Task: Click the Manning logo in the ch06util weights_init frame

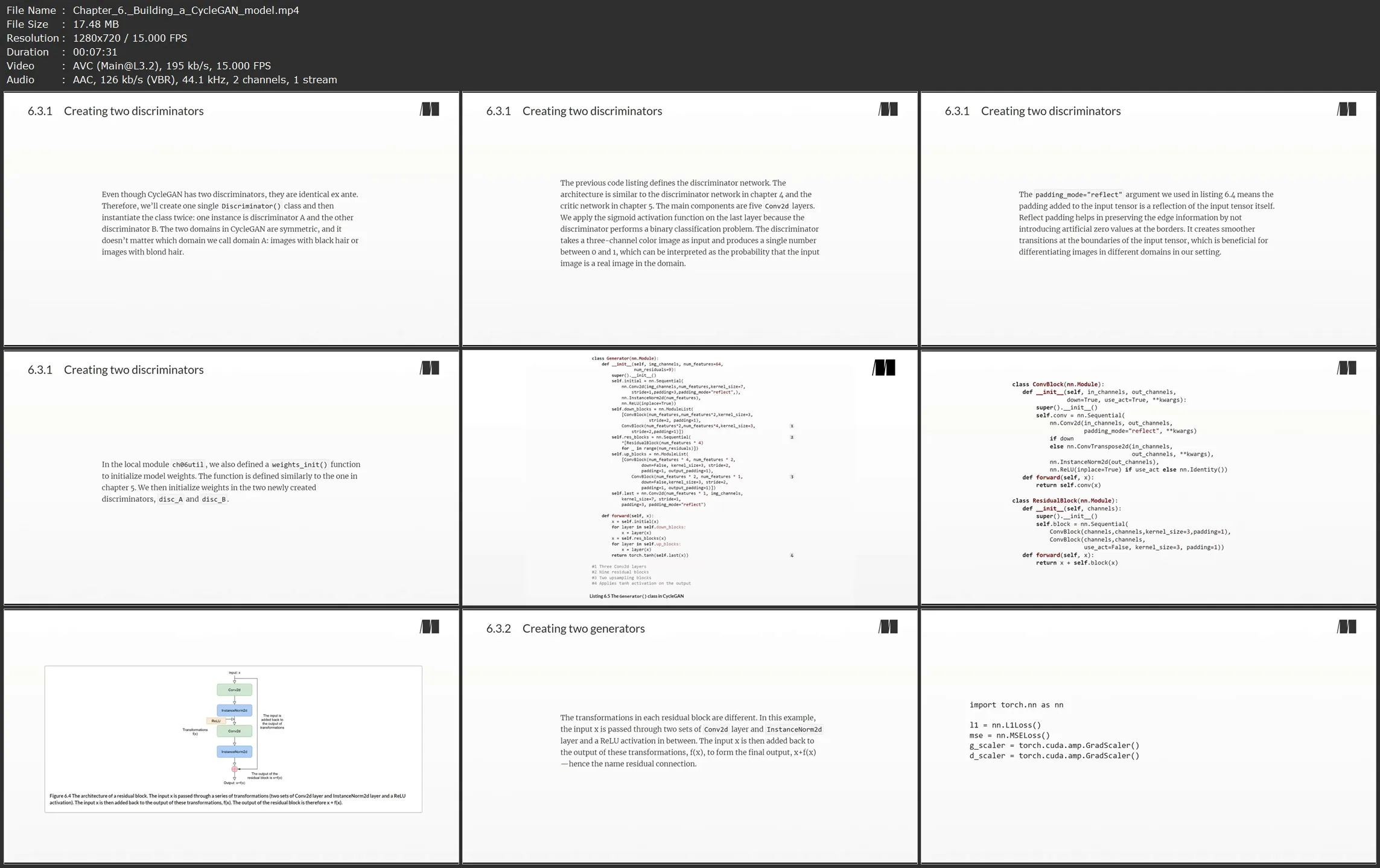Action: coord(430,368)
